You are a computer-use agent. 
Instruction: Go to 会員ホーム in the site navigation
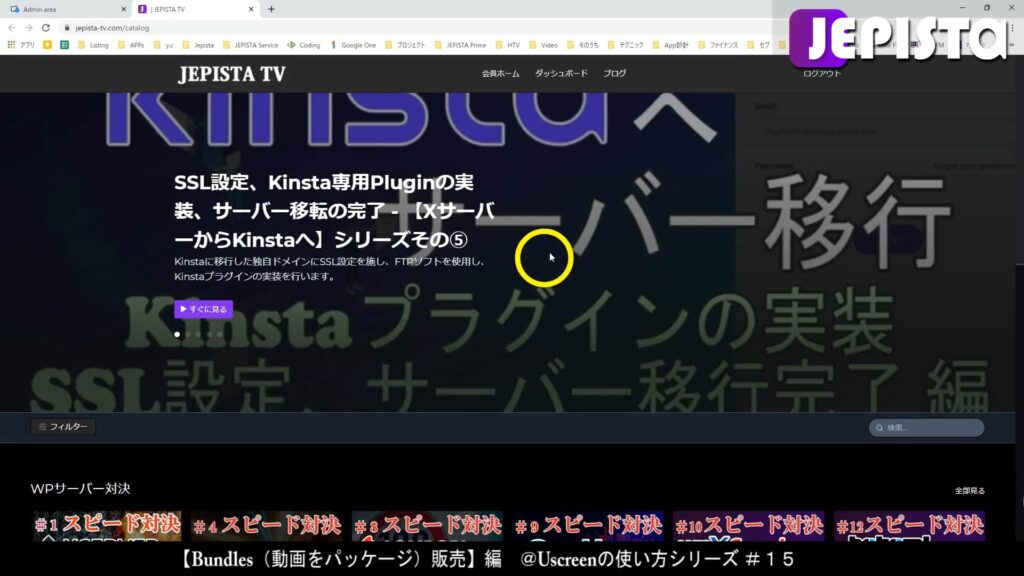pos(500,74)
